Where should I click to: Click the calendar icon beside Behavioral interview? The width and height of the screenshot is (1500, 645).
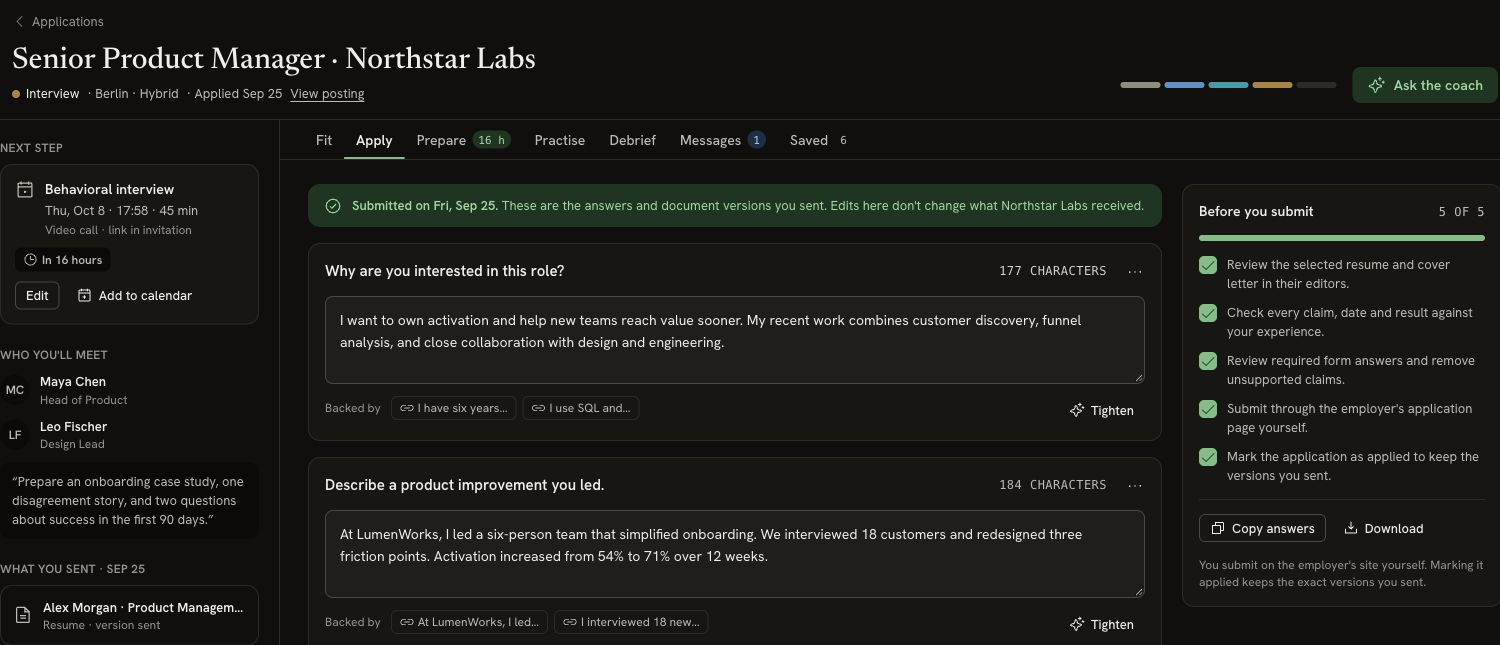point(25,189)
